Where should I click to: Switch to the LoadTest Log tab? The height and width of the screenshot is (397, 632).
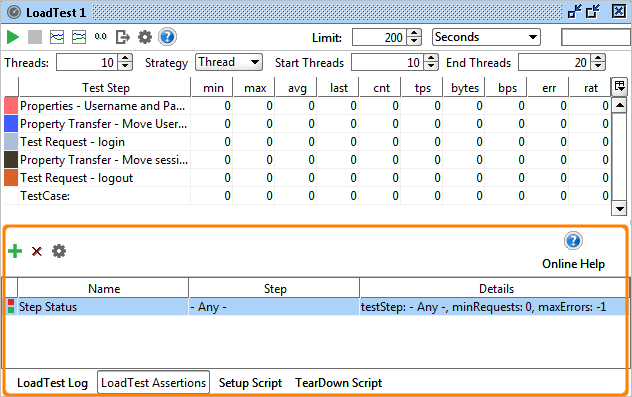click(52, 383)
